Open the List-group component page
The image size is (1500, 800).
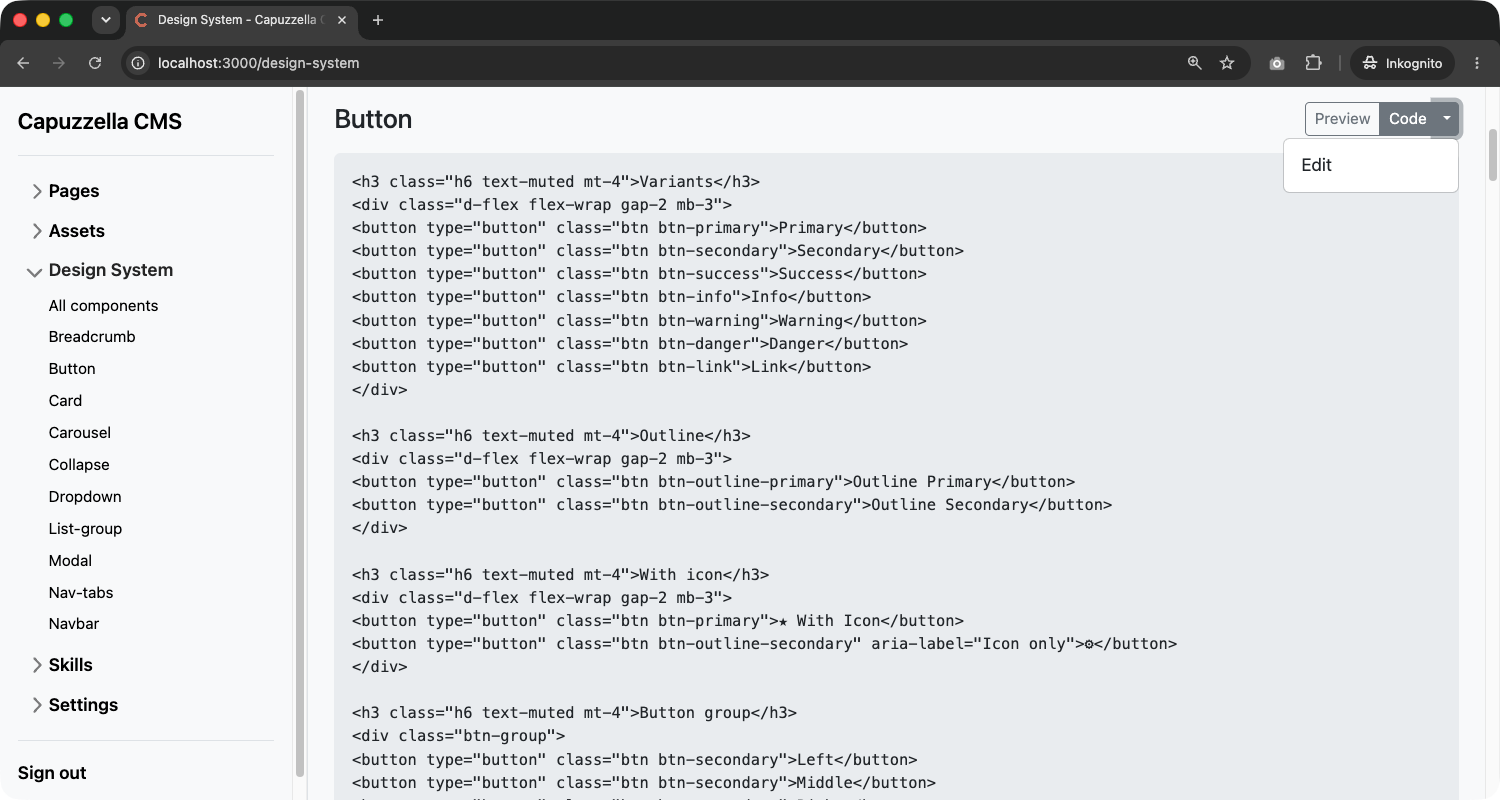point(85,529)
